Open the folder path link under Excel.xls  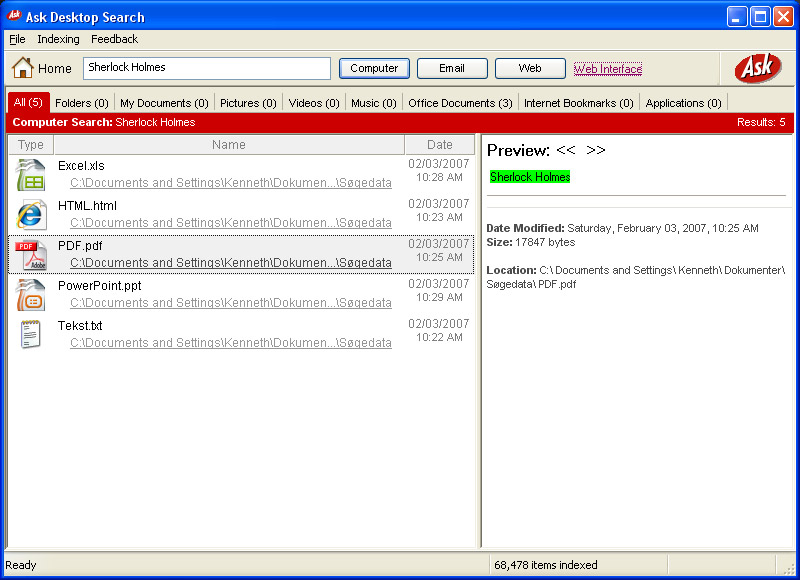[x=231, y=183]
